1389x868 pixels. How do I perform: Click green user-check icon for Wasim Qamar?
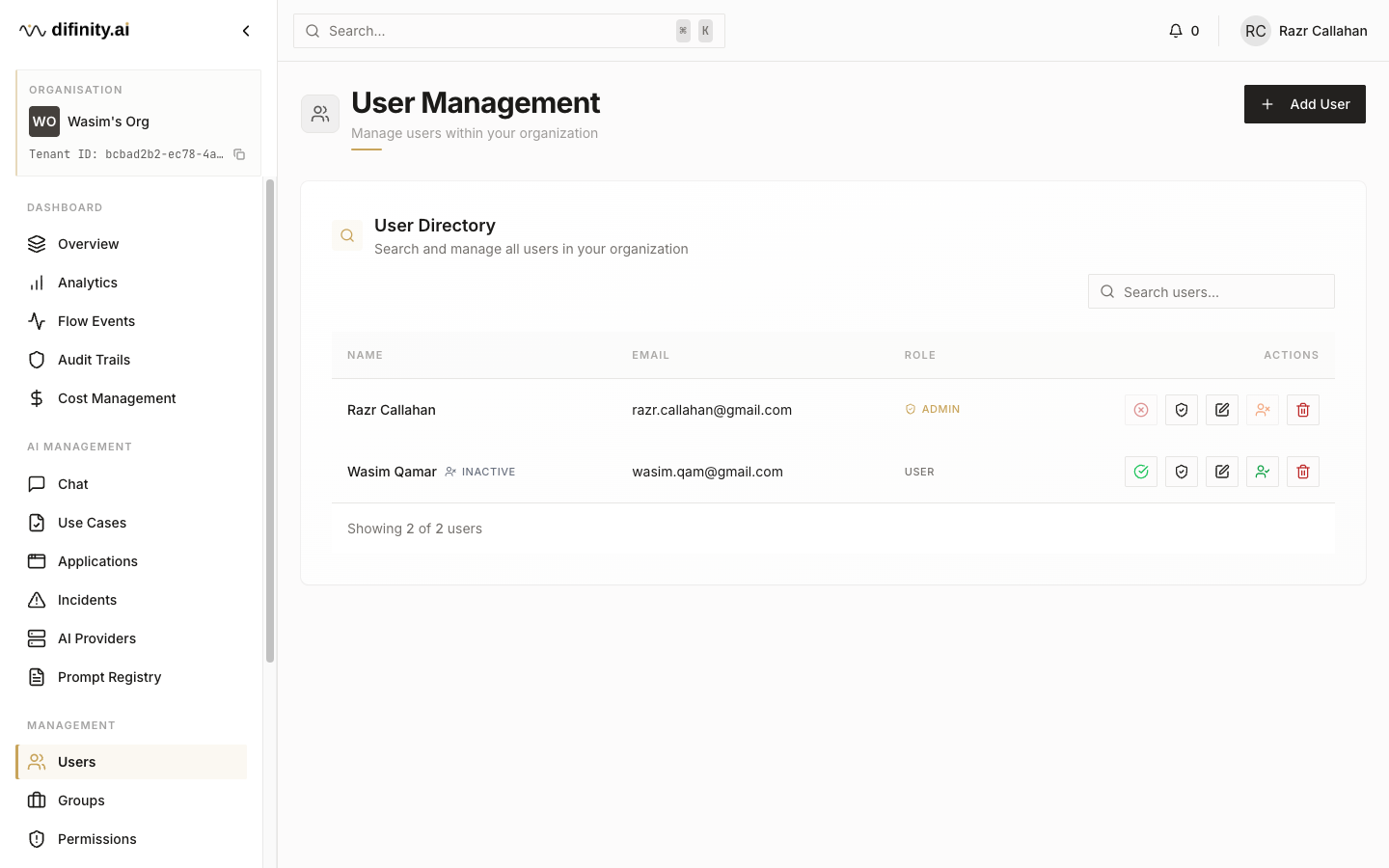(x=1263, y=472)
